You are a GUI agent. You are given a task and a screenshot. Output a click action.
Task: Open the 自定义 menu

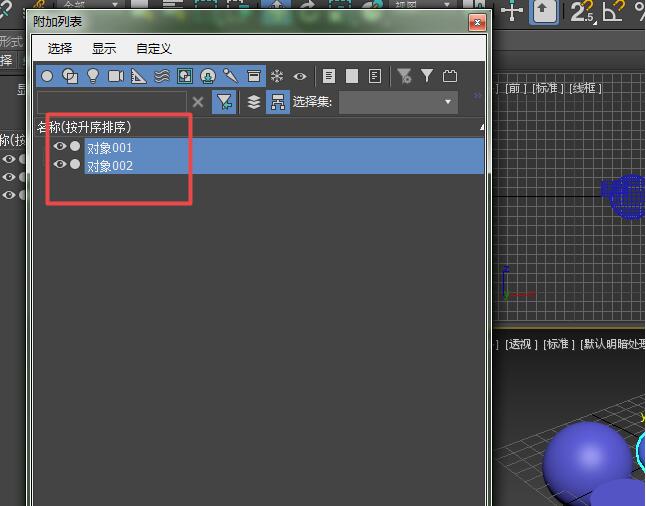[x=154, y=49]
